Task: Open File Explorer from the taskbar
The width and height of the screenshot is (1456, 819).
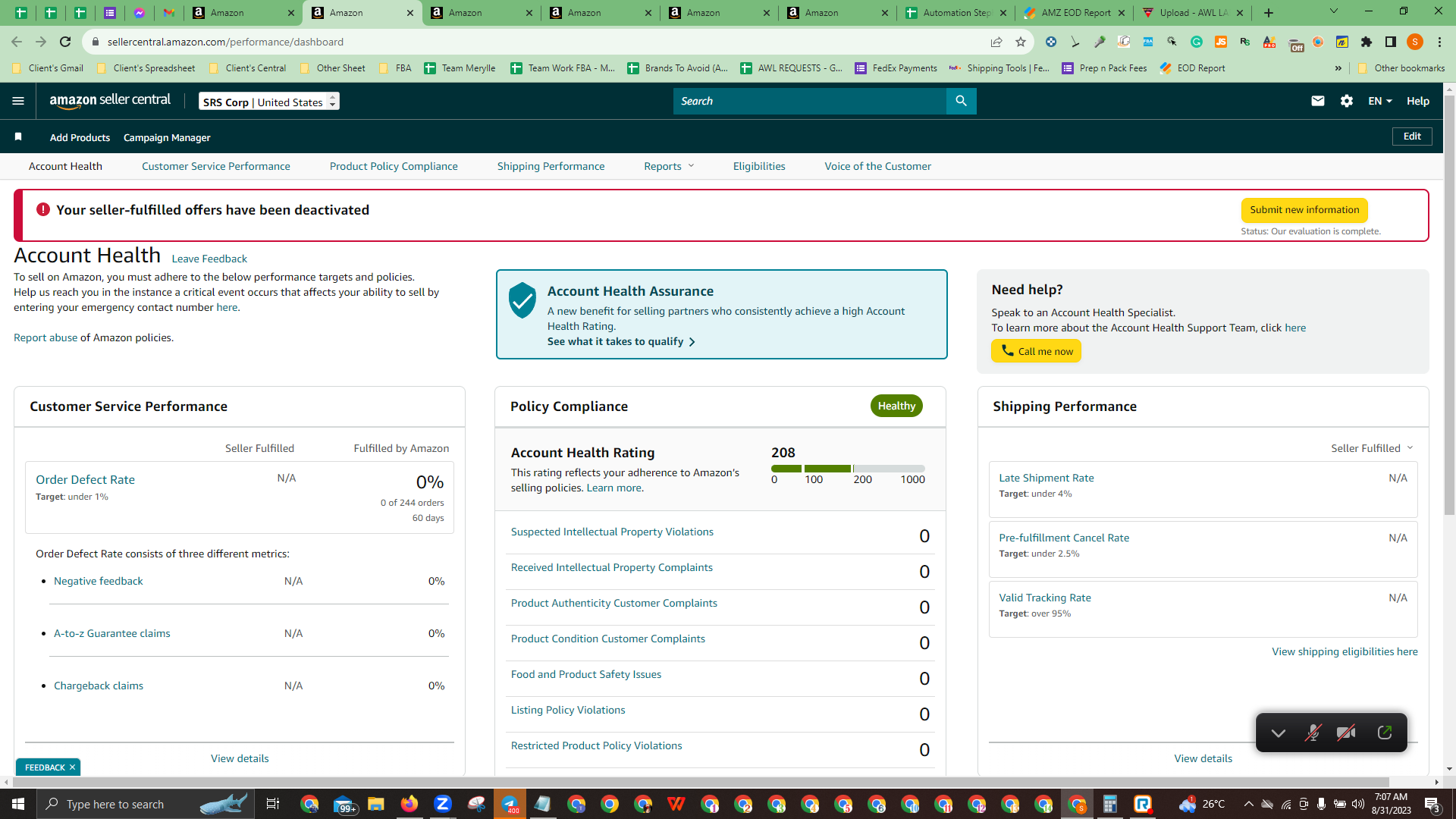Action: pos(376,804)
